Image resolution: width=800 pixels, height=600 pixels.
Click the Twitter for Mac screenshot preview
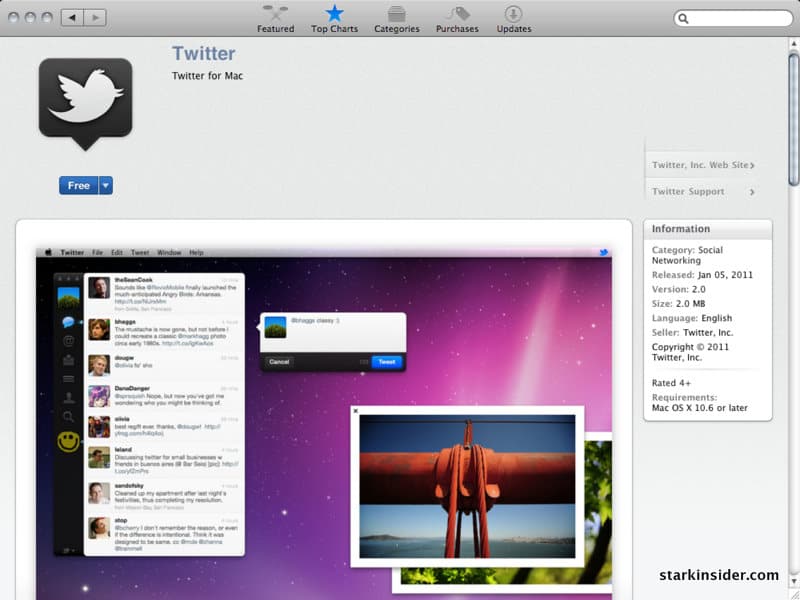324,420
